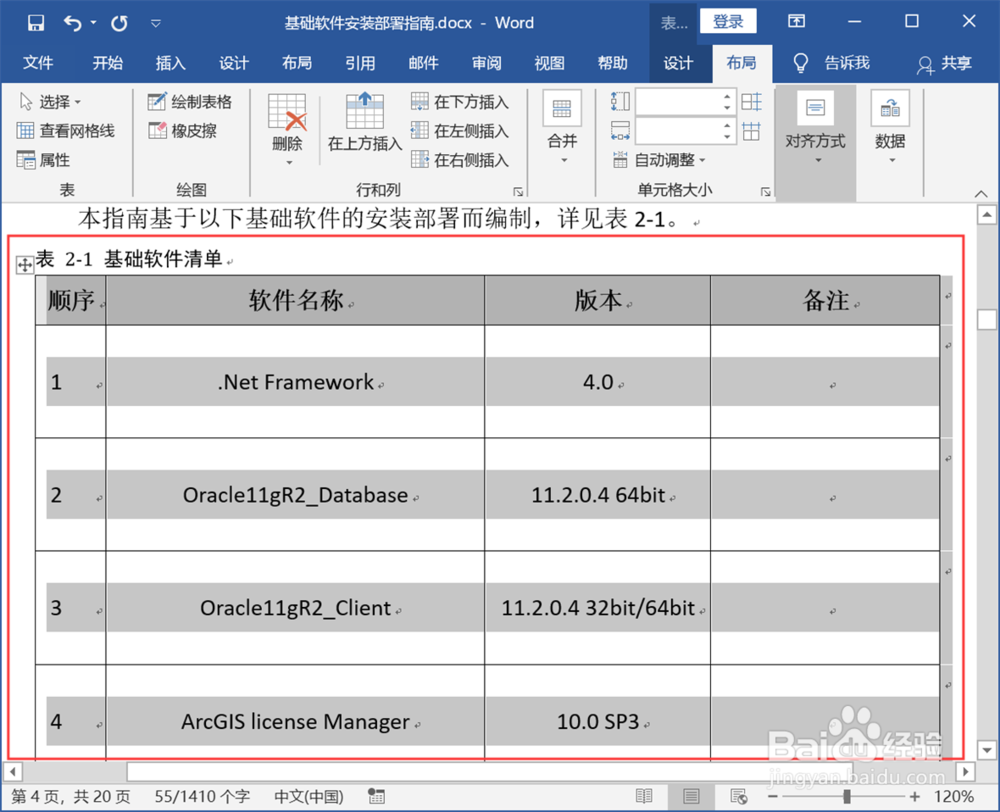Switch to the 插入 tab
Screen dimensions: 1000x812
tap(171, 63)
